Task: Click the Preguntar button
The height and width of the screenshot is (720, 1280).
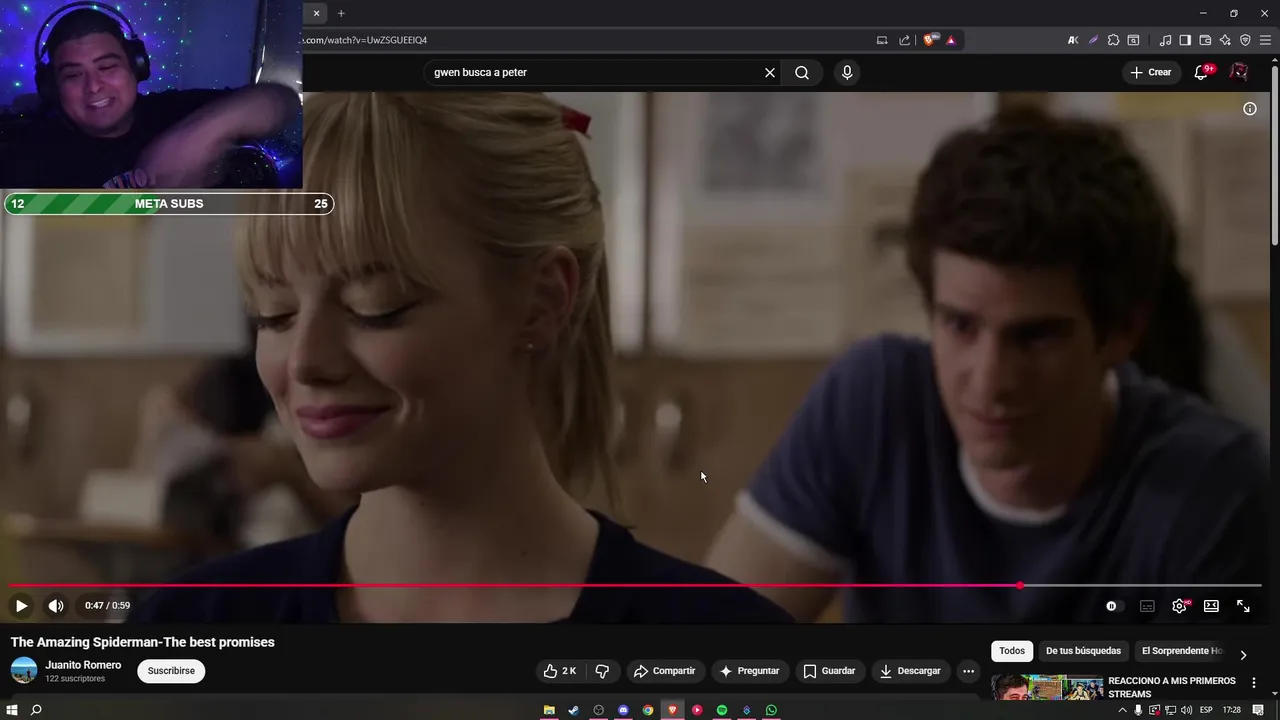Action: 749,671
